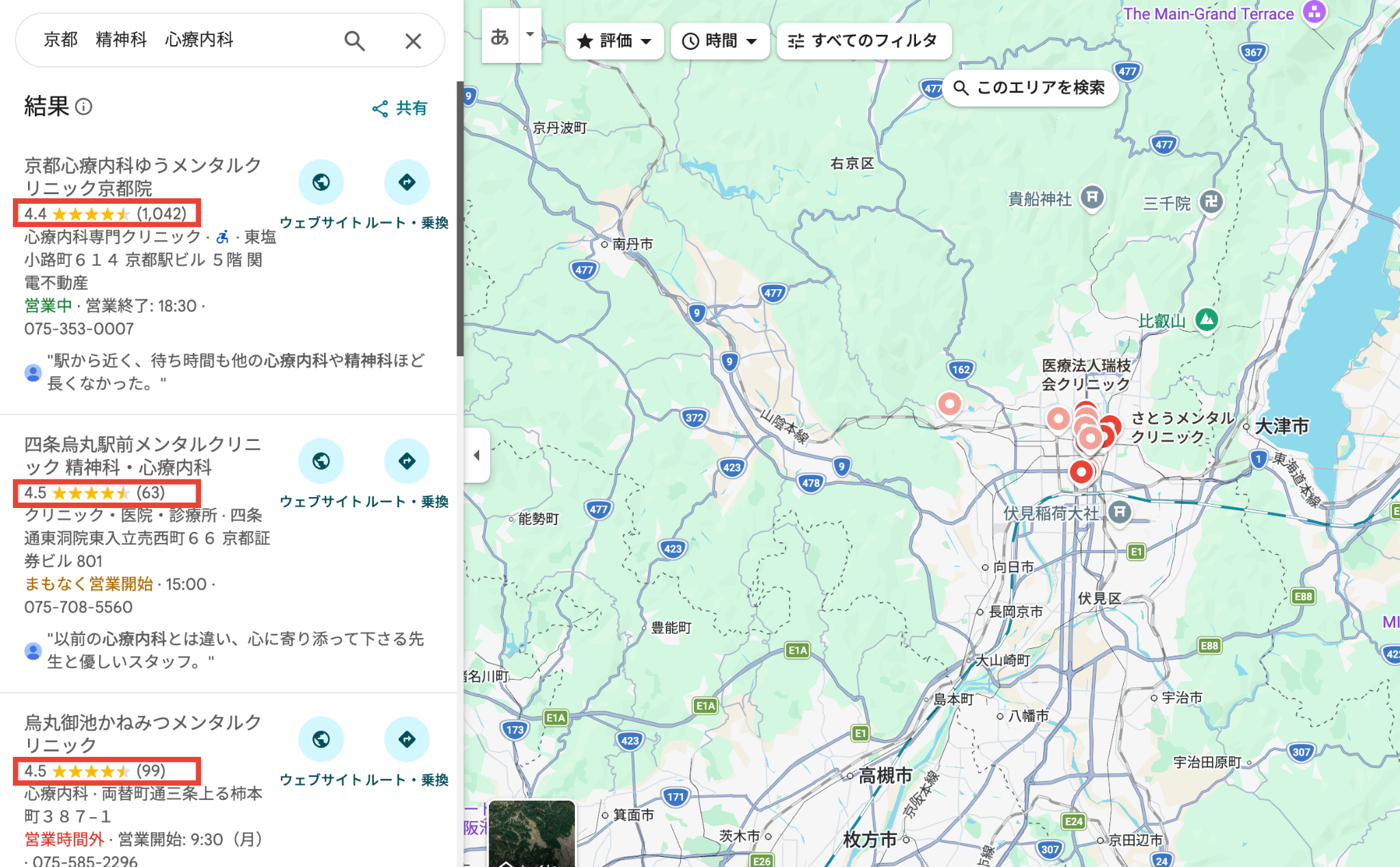Collapse the results side panel
Viewport: 1400px width, 867px height.
(478, 455)
